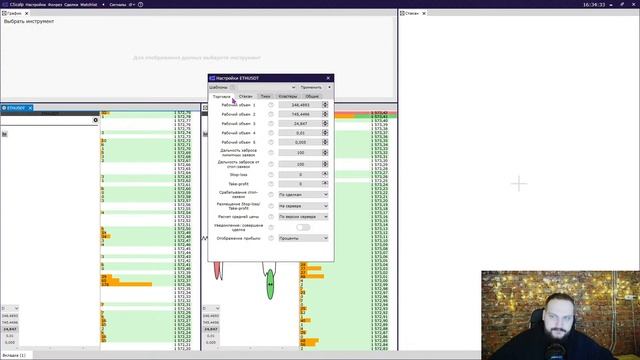Open Срабатывание стоп-заявок dropdown
640x360 pixels.
pyautogui.click(x=303, y=195)
